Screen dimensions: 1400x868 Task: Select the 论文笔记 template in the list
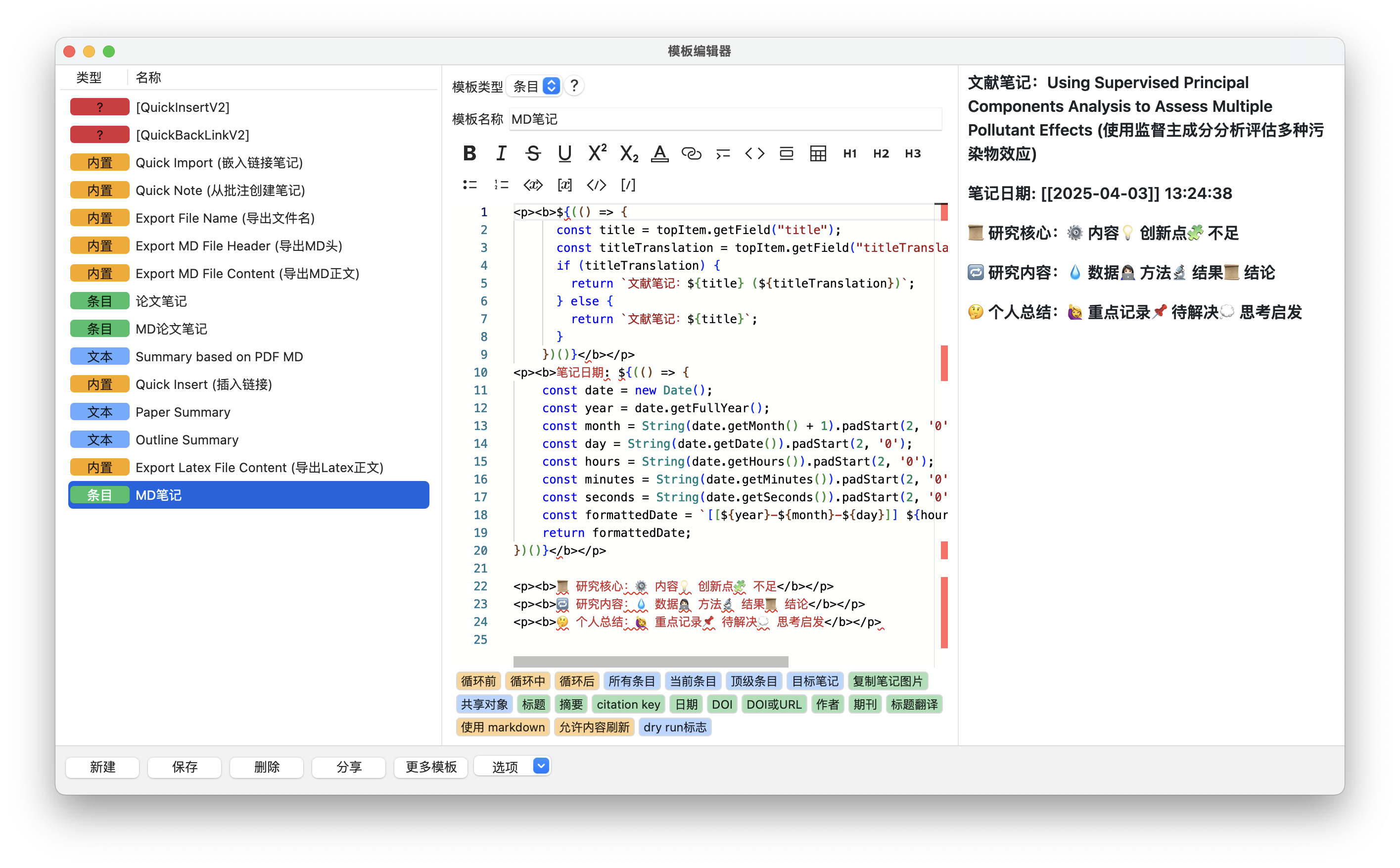click(x=162, y=300)
